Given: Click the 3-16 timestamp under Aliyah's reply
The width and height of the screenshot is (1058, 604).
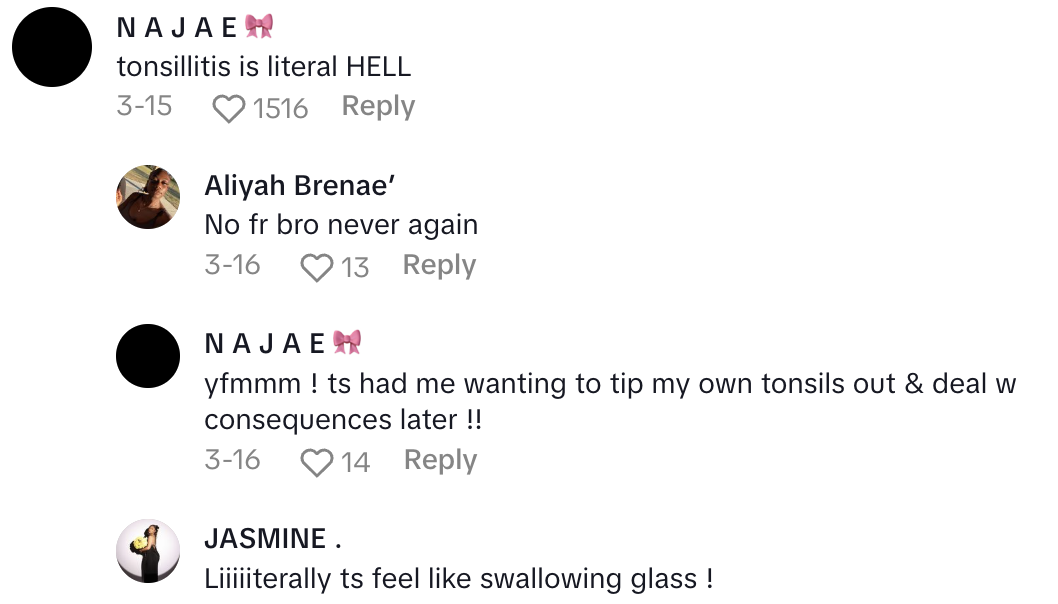Looking at the screenshot, I should (x=232, y=265).
